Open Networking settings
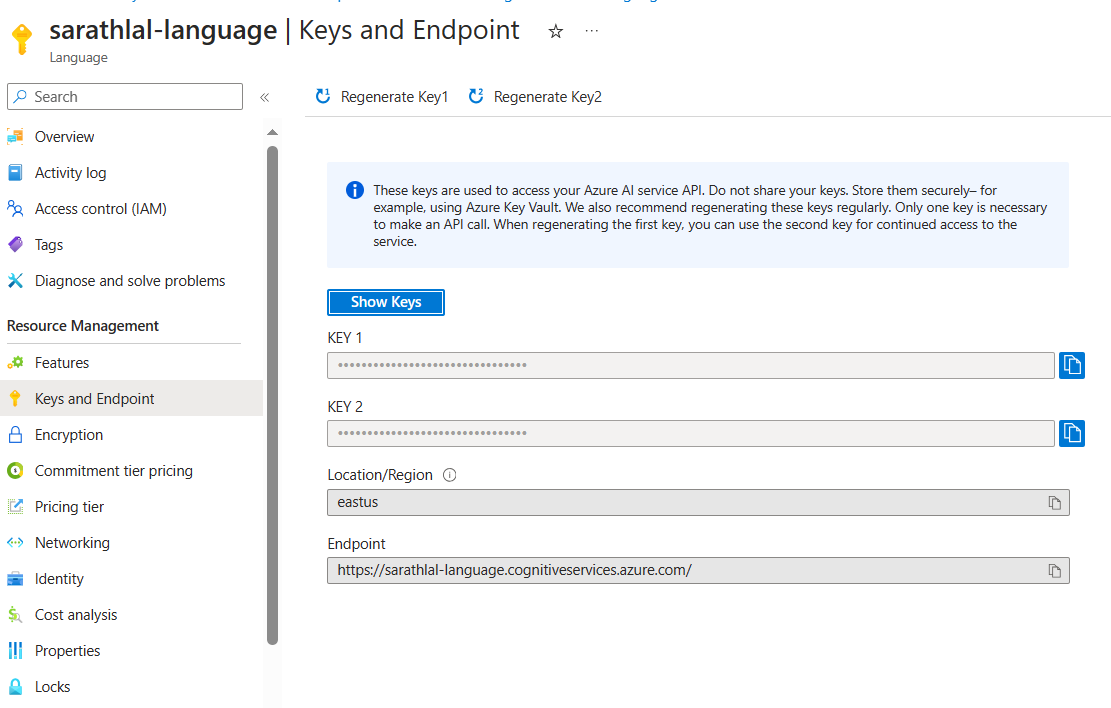Screen dimensions: 1111x708 [73, 542]
